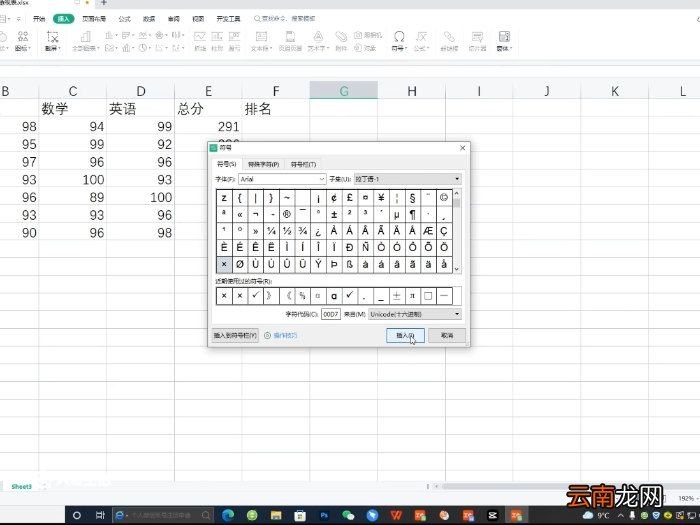Click the symbol grid scroll down arrow
This screenshot has height=525, width=700.
pyautogui.click(x=456, y=269)
